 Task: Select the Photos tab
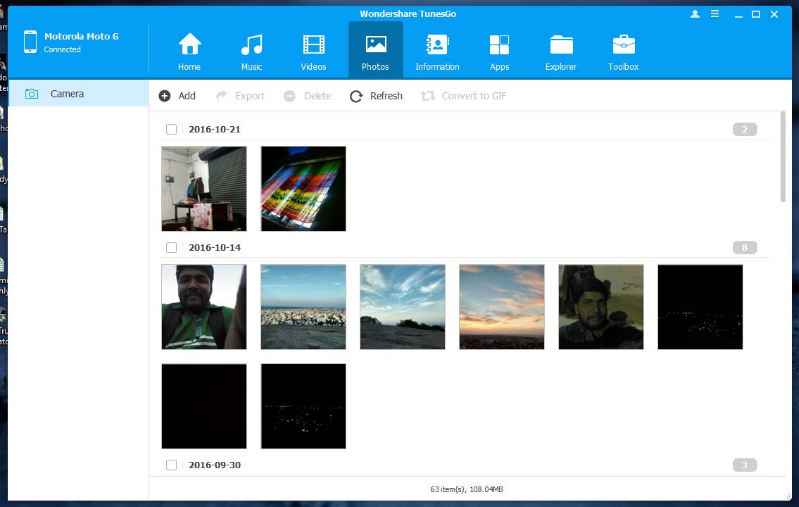[376, 50]
